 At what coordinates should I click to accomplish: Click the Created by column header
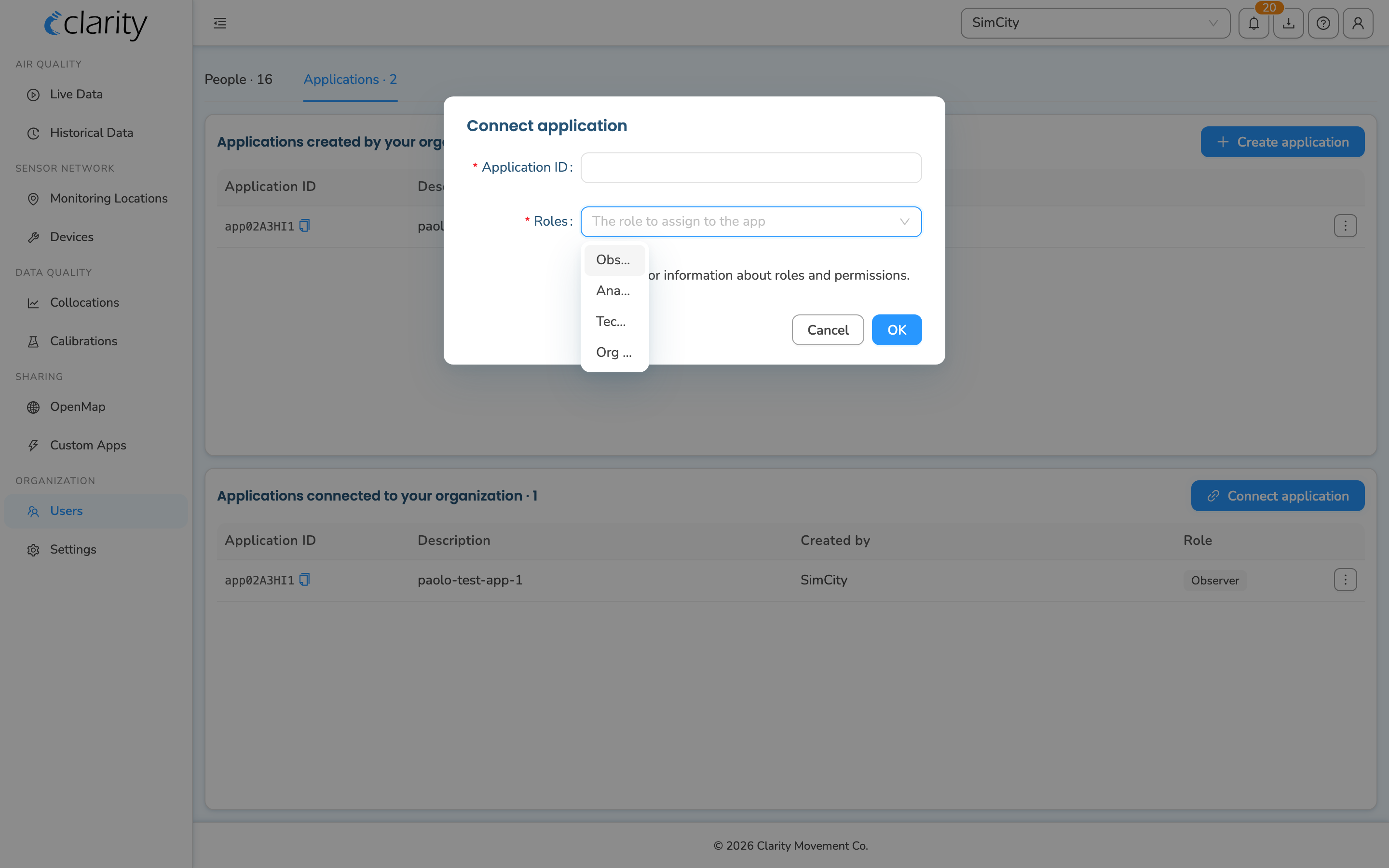[835, 540]
